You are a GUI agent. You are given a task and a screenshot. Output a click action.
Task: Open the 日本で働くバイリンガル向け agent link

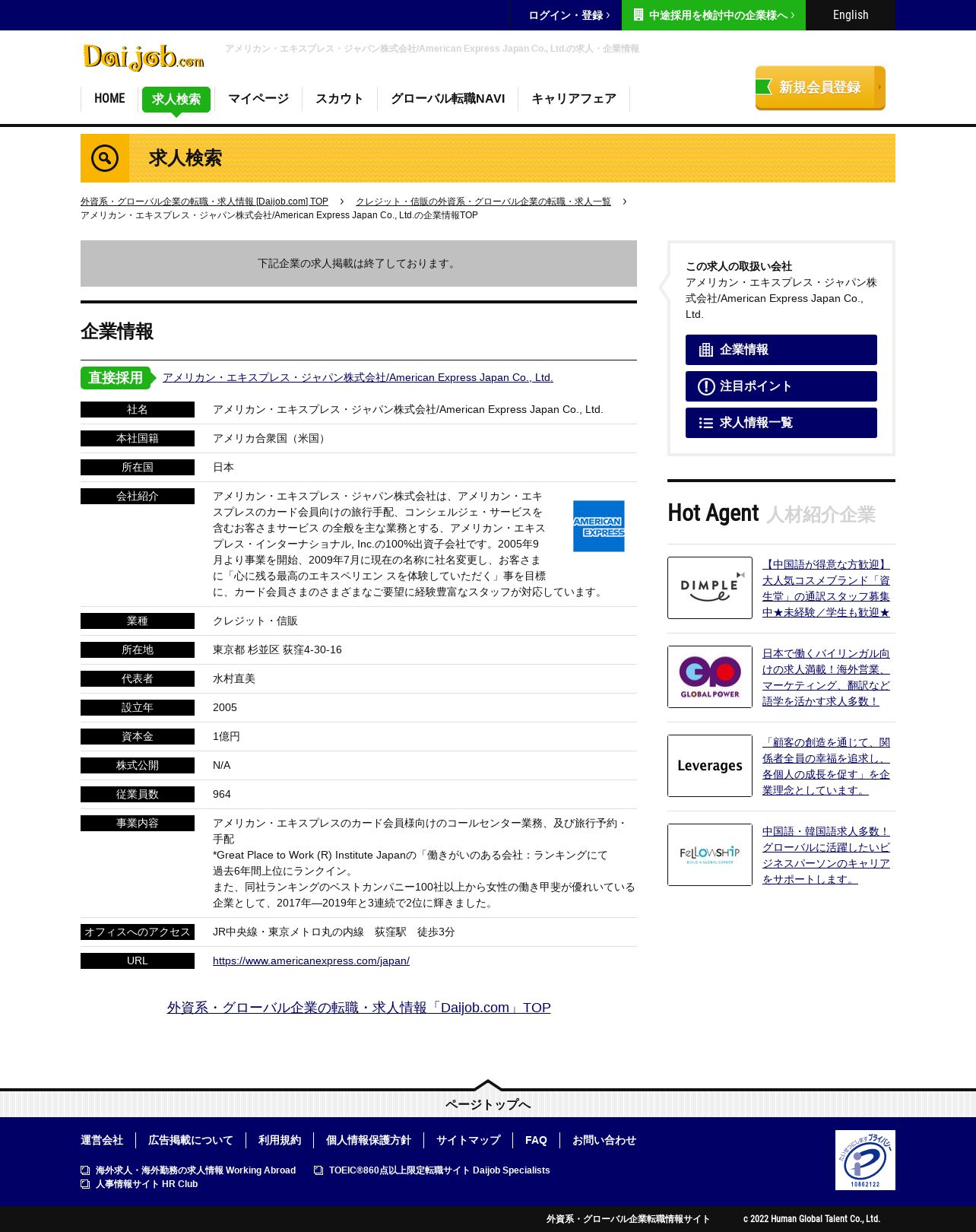(x=826, y=677)
